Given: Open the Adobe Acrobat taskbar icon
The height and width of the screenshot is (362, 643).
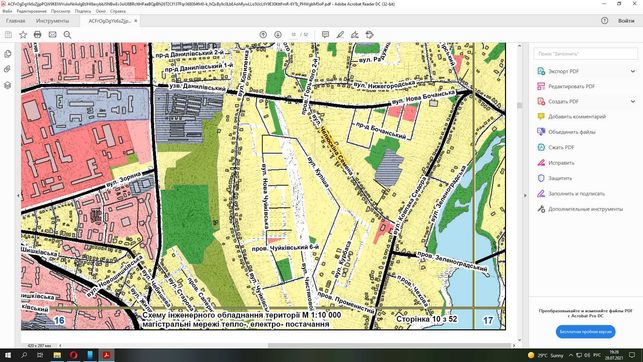Looking at the screenshot, I should (x=106, y=355).
